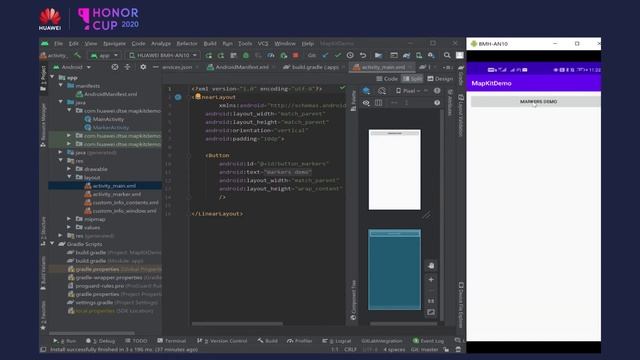
Task: Open the Terminal tool window
Action: pyautogui.click(x=171, y=340)
